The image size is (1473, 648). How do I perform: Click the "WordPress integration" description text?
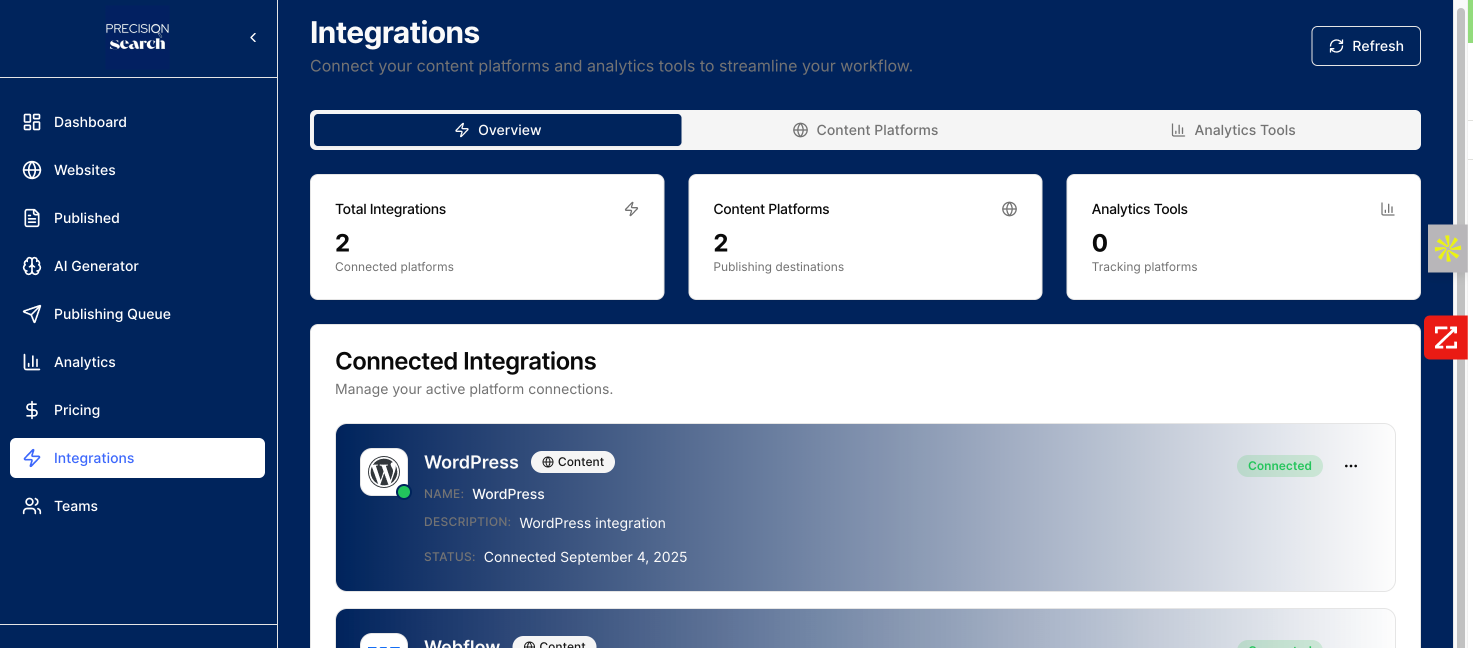coord(592,523)
